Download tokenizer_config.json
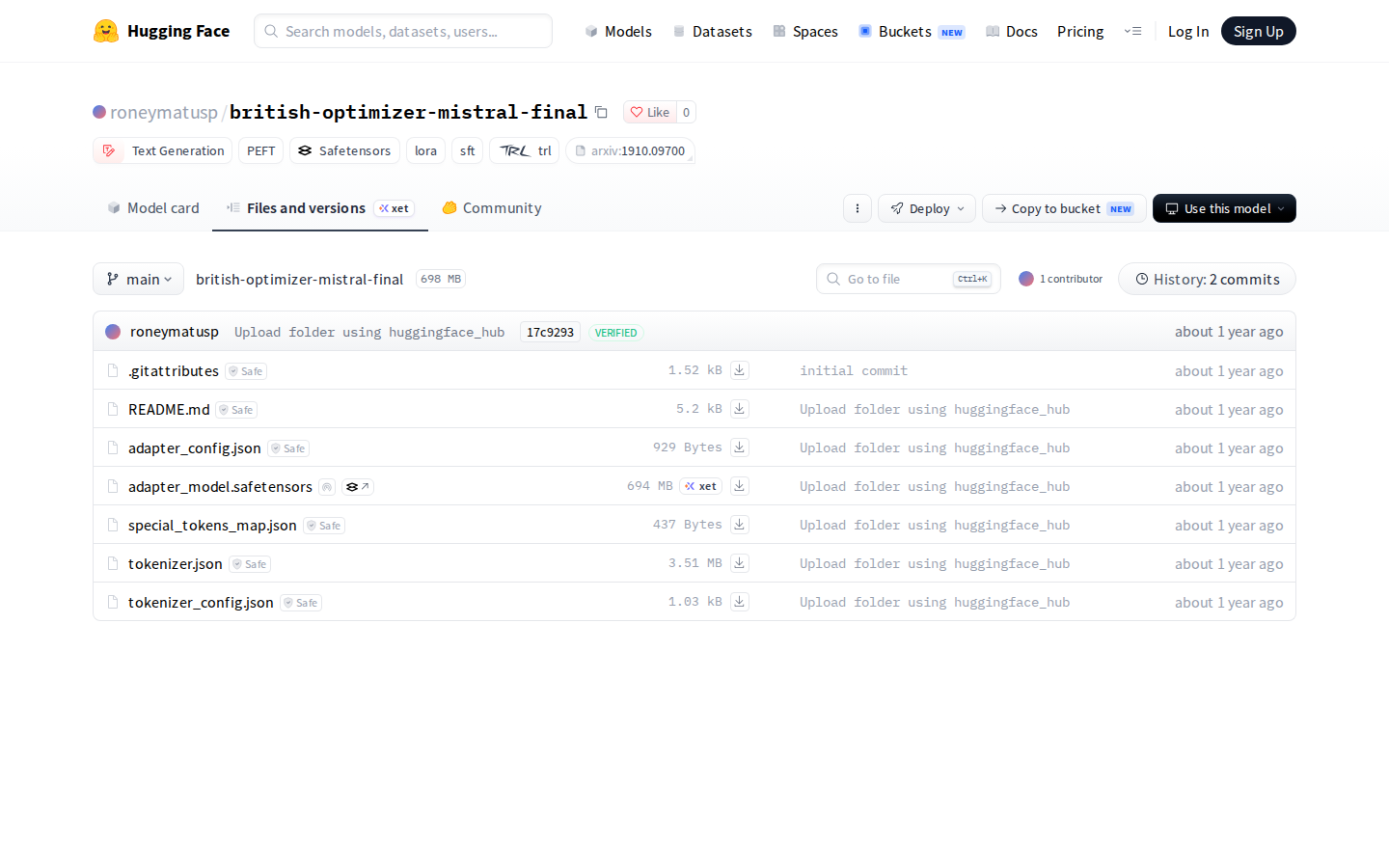Screen dimensions: 1389x868 point(739,602)
